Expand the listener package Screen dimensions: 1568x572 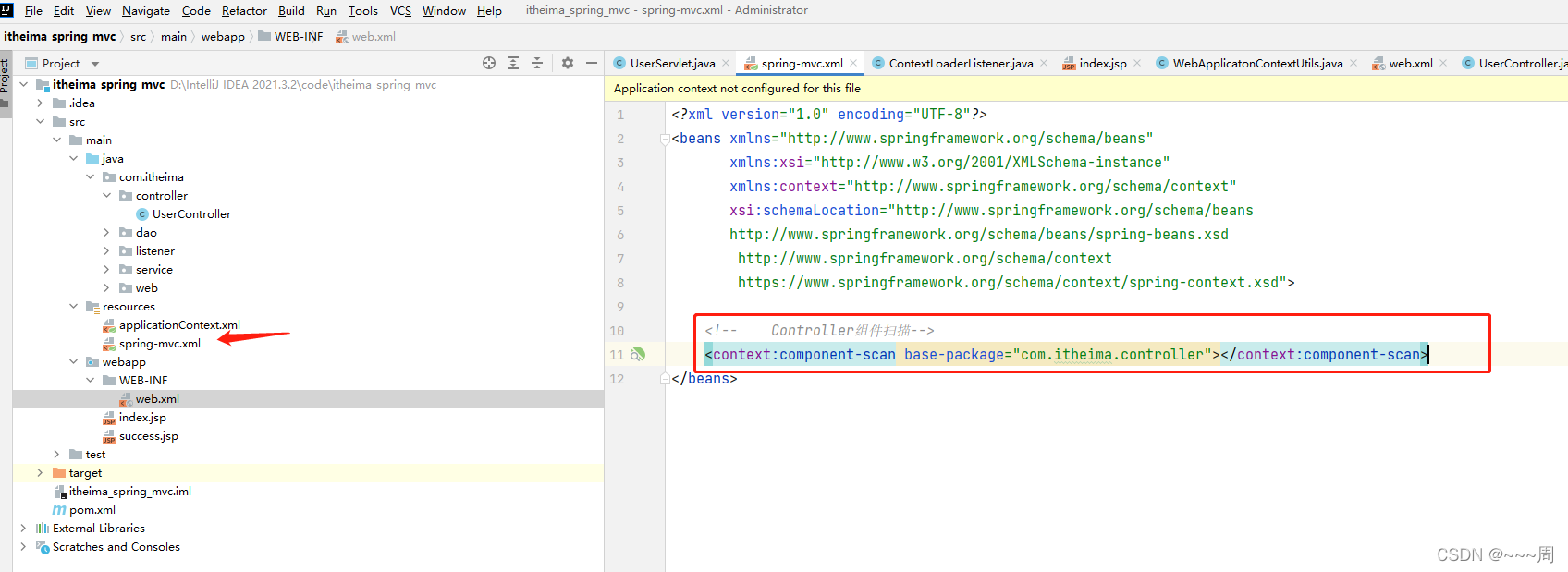[x=106, y=250]
